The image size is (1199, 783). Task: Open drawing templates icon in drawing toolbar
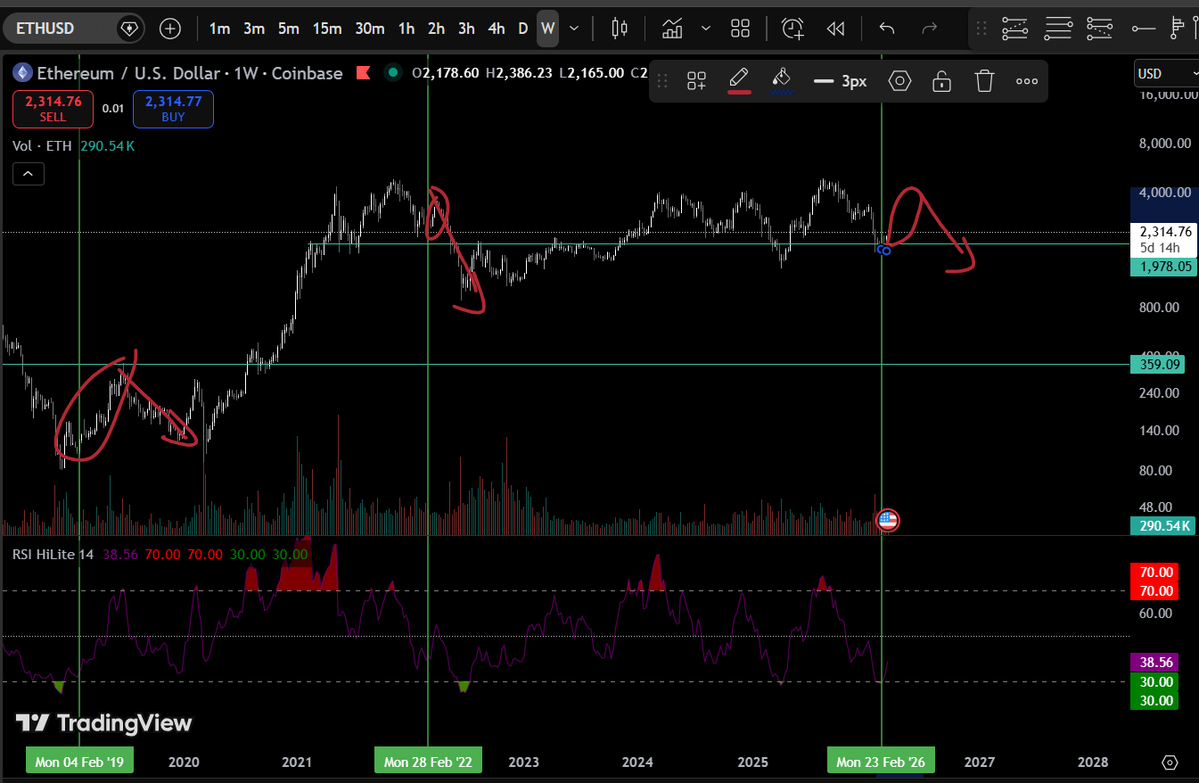(697, 81)
